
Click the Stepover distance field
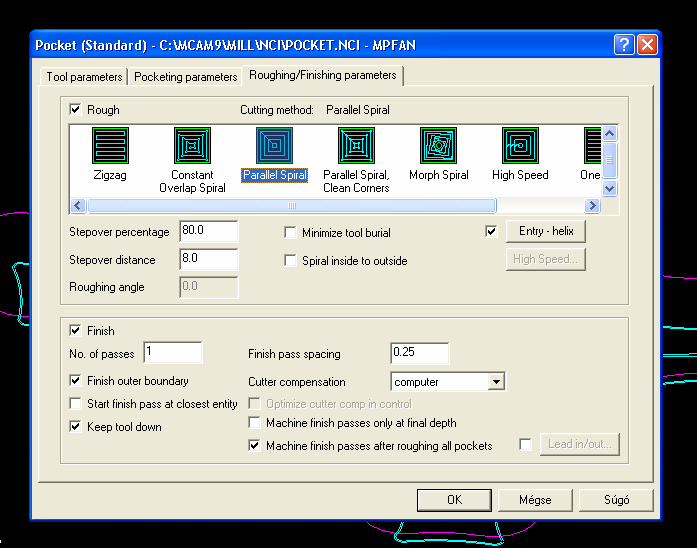tap(208, 259)
